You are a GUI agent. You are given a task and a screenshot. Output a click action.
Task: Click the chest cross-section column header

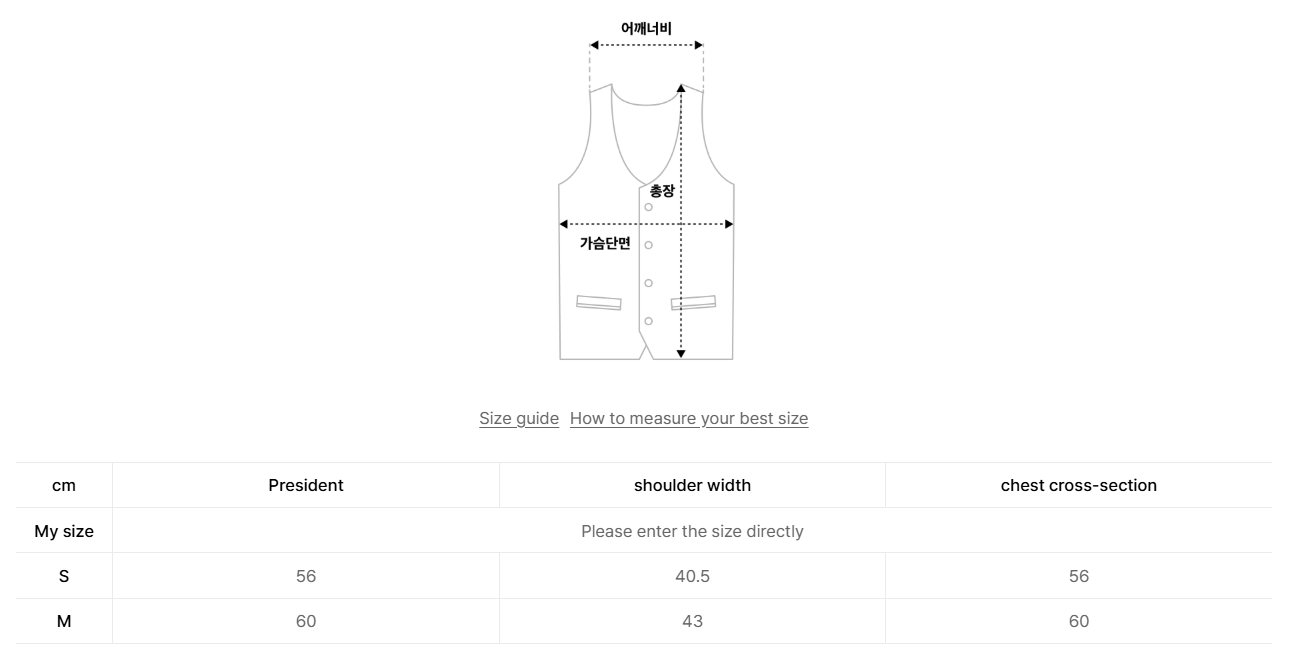coord(1078,485)
